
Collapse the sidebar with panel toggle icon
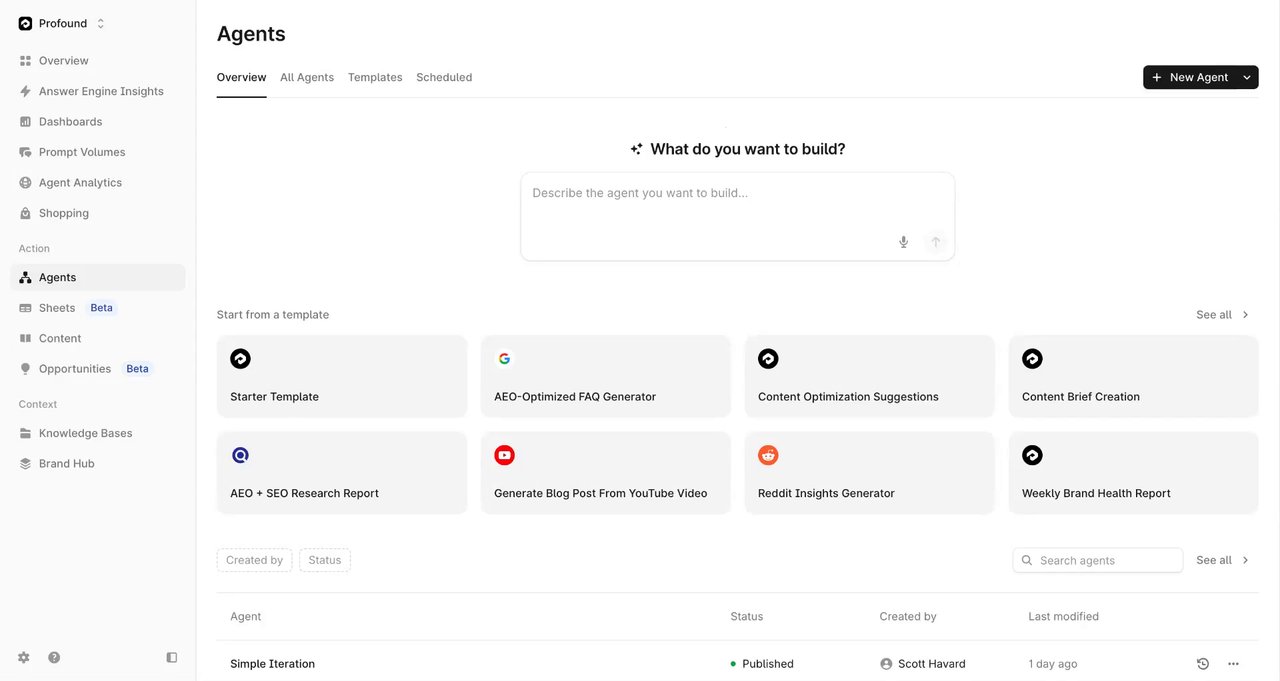pos(172,657)
